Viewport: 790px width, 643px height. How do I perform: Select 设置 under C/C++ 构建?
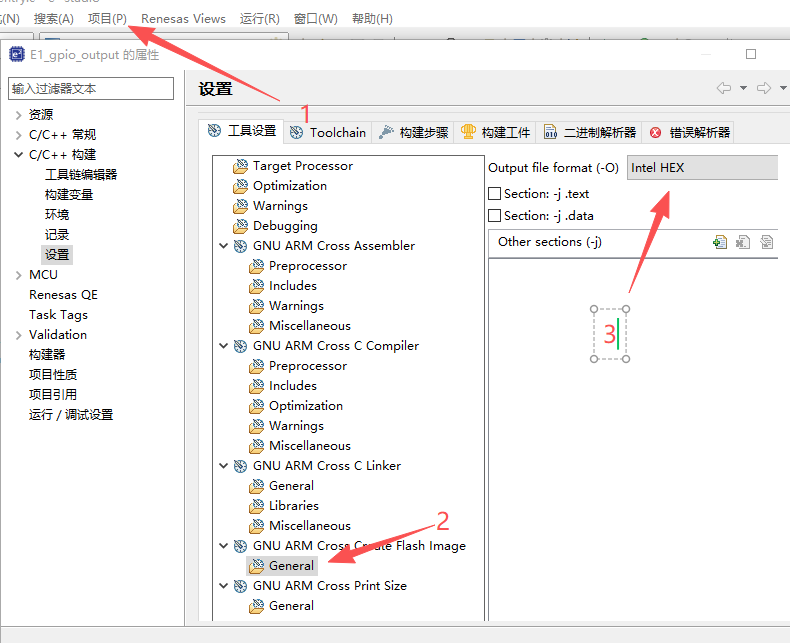pyautogui.click(x=57, y=254)
